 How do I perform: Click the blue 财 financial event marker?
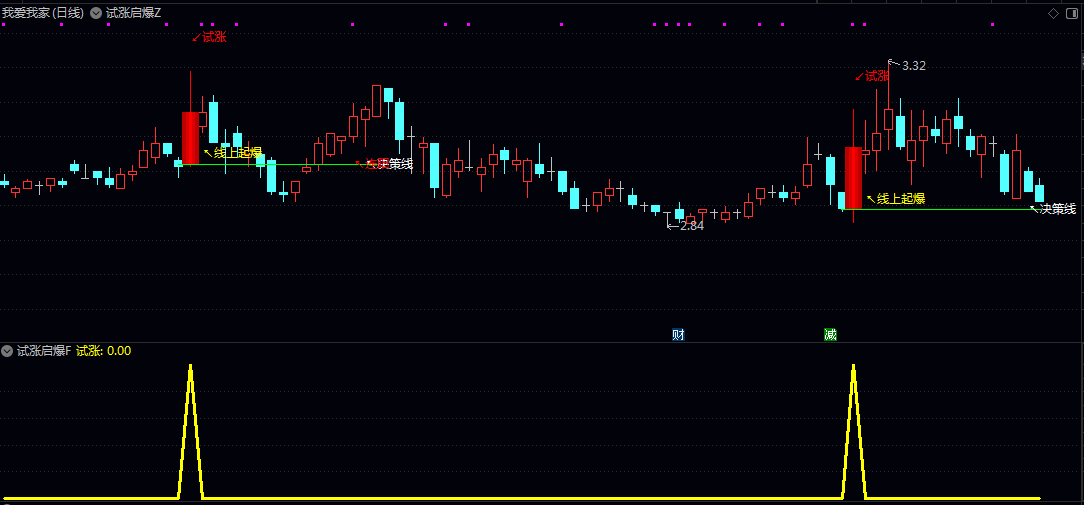click(678, 335)
